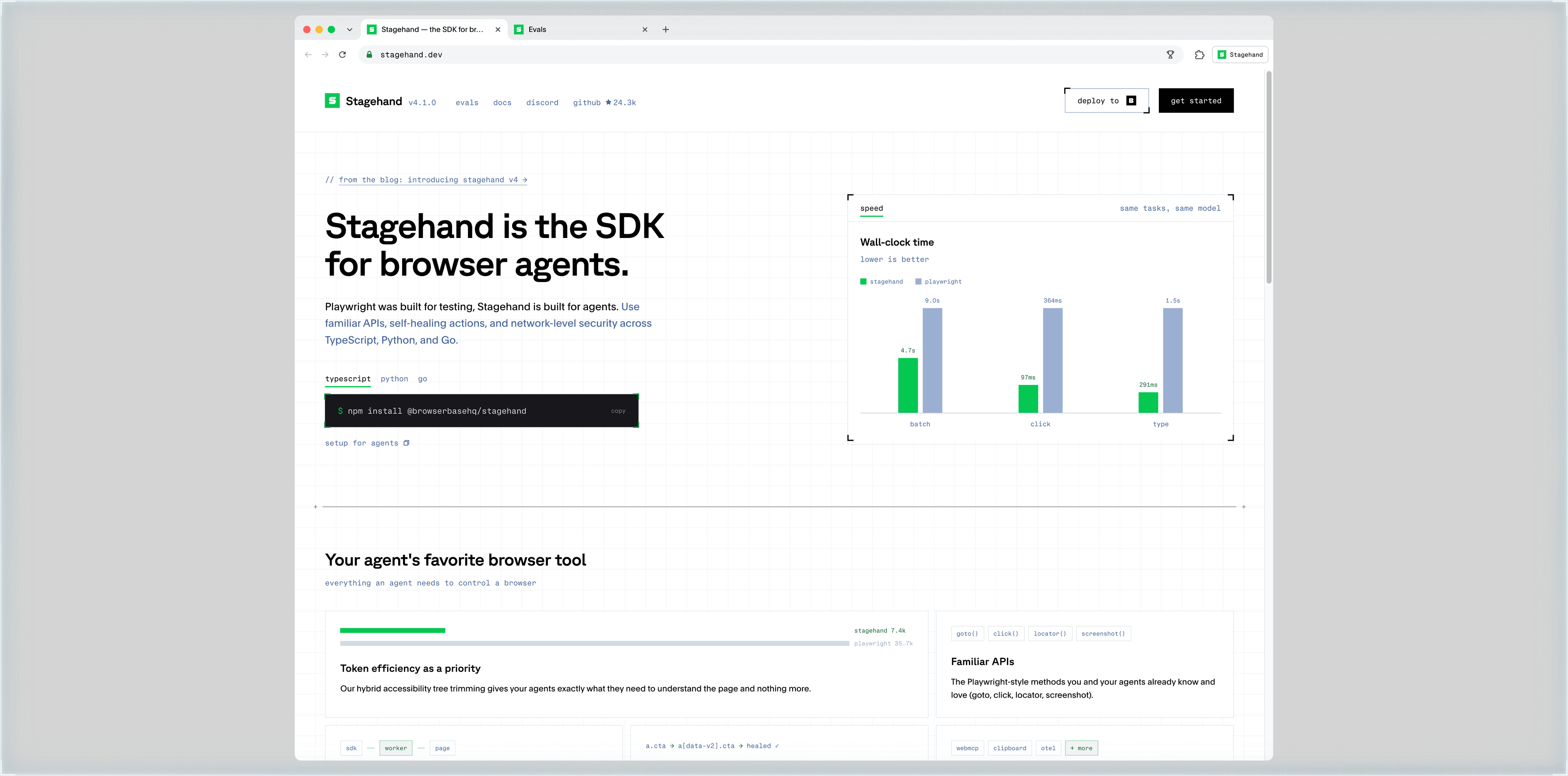
Task: Reload the stagehand.dev page
Action: (x=343, y=55)
